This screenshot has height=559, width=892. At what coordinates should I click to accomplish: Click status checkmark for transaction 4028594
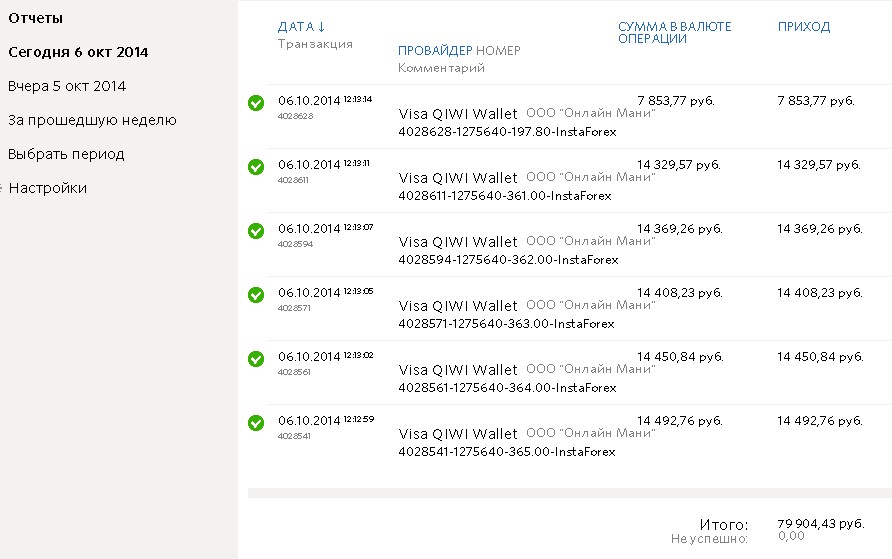click(x=256, y=230)
